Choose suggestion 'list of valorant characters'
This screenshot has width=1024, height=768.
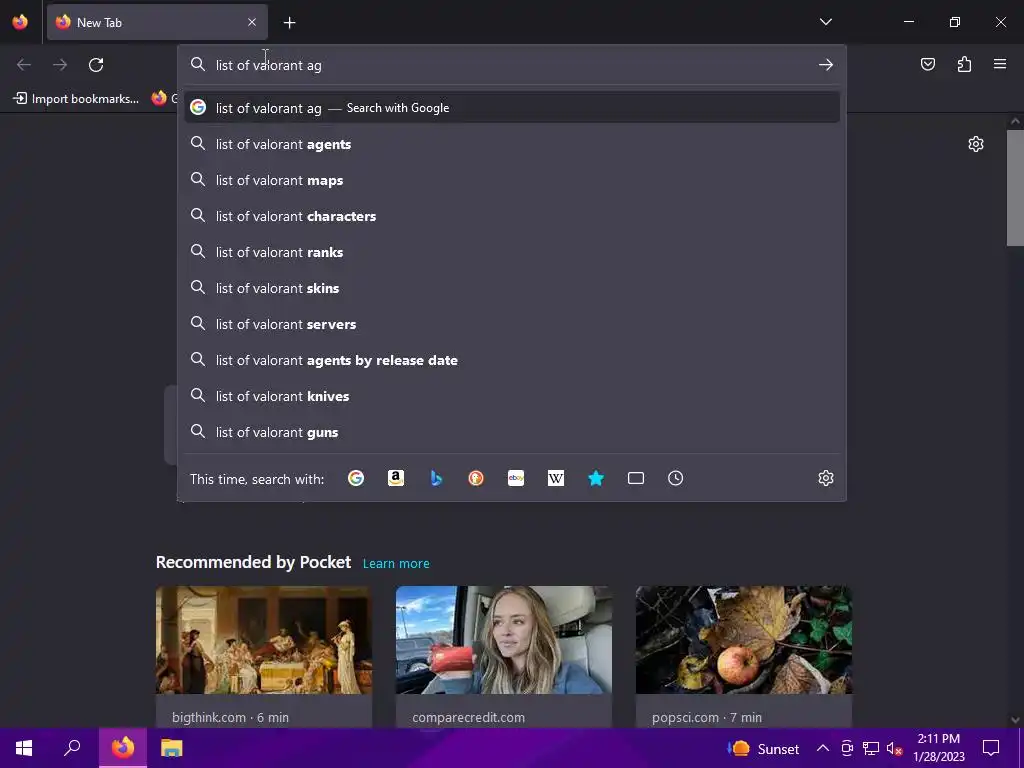click(x=512, y=216)
